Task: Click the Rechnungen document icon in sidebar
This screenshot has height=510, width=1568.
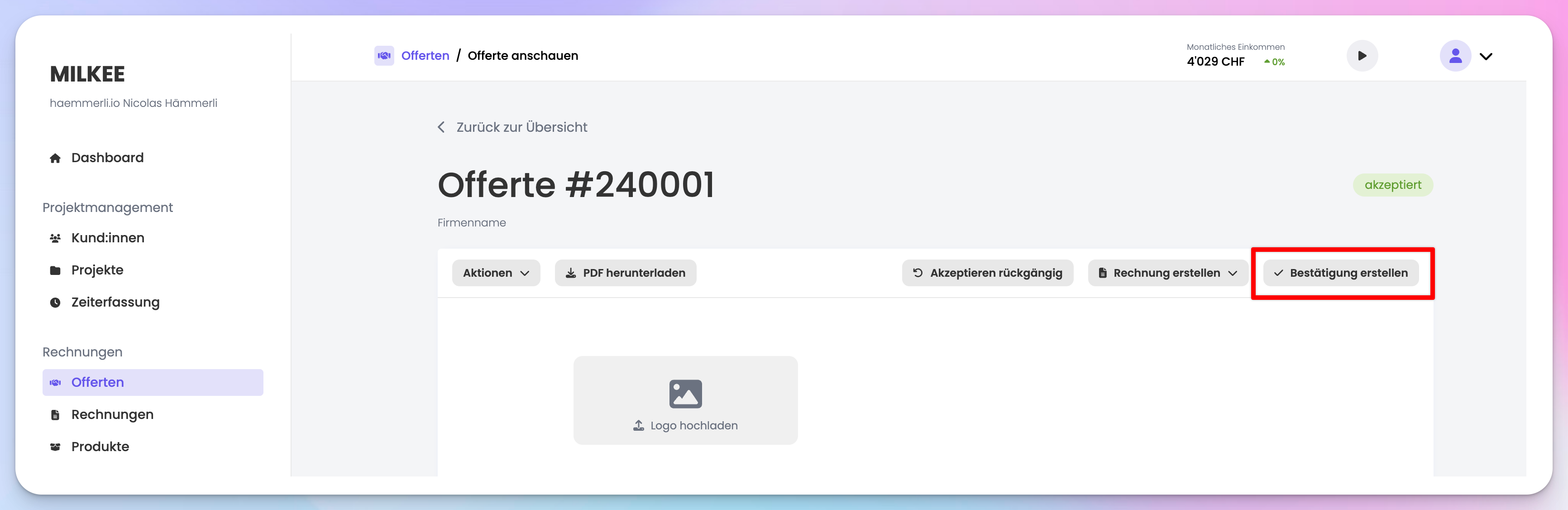Action: (55, 415)
